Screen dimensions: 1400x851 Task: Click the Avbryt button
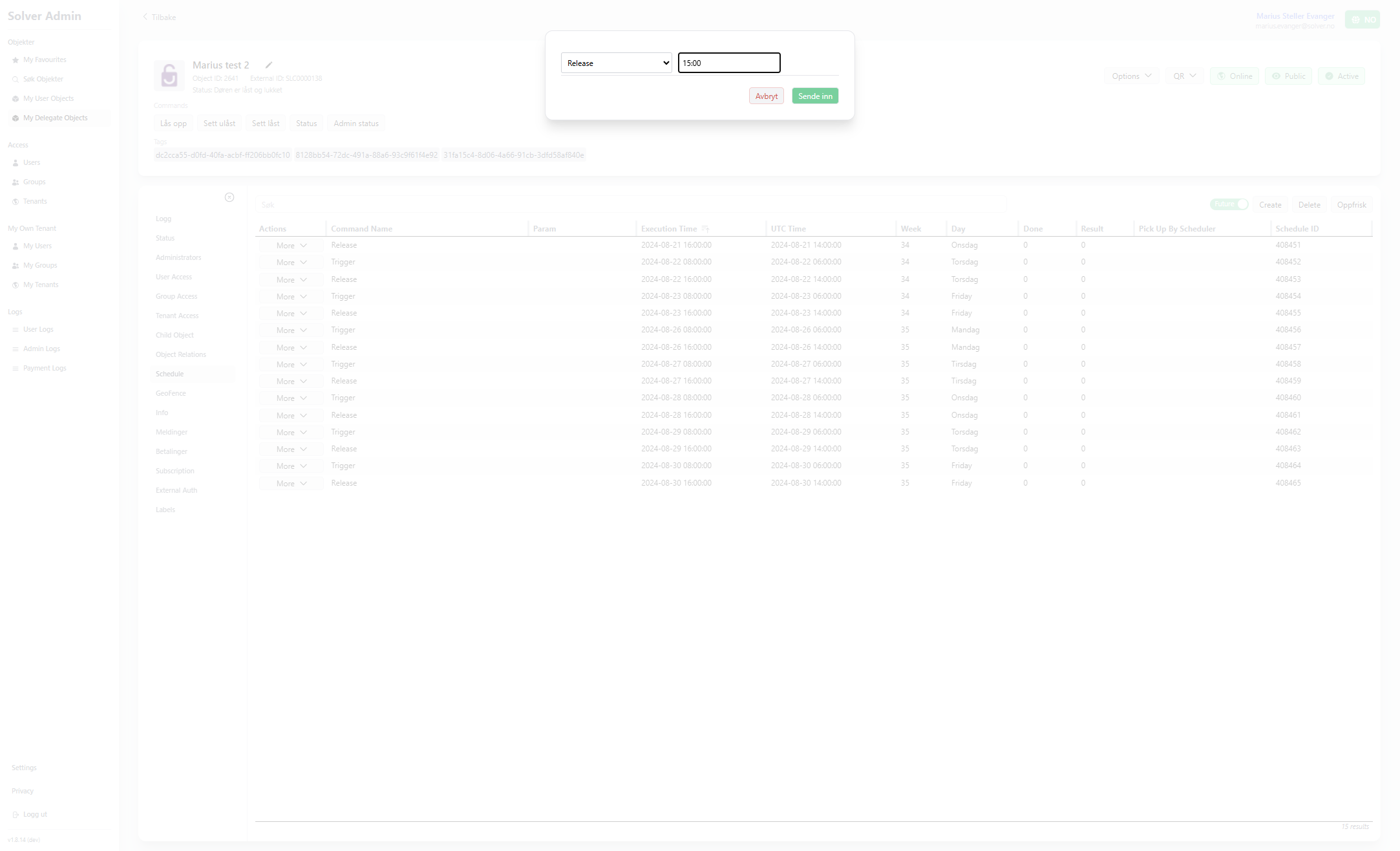click(x=767, y=96)
